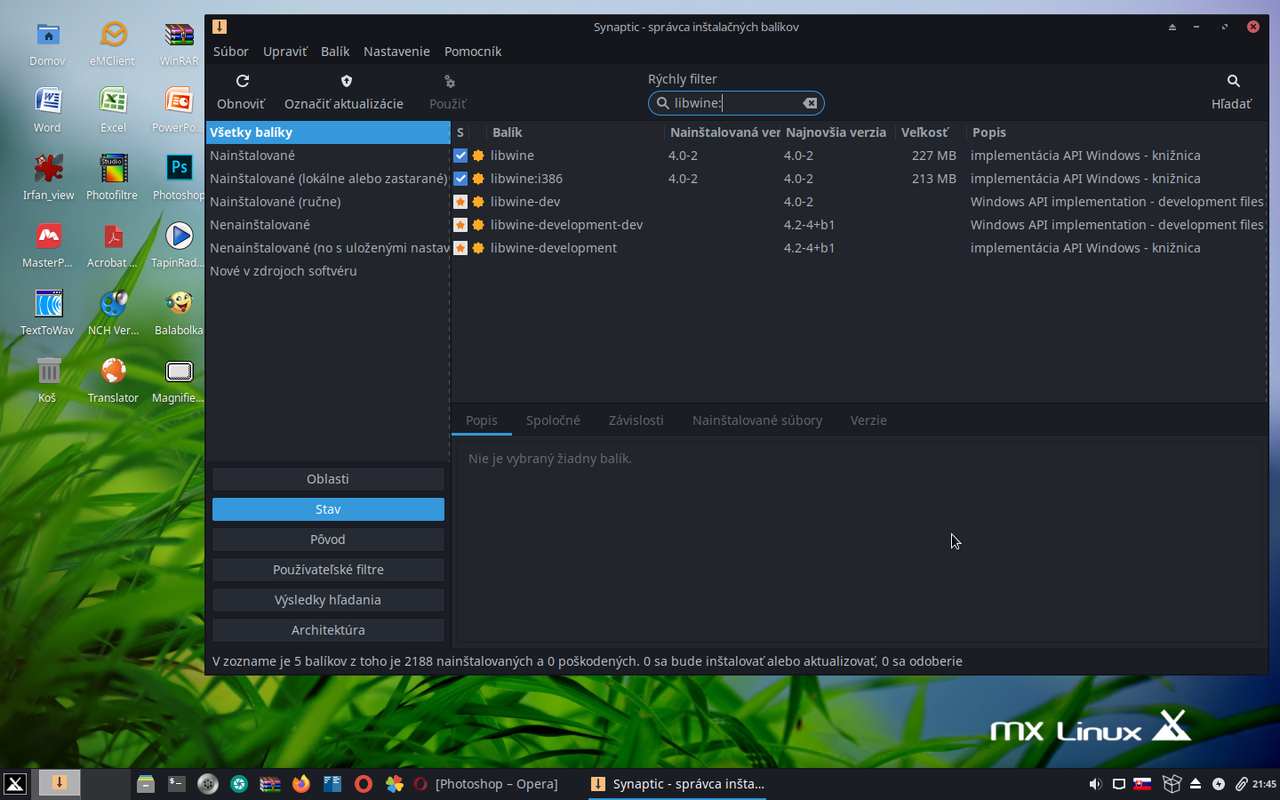Screen dimensions: 1280x800
Task: Click the support star icon beside libwine-dev
Action: (479, 202)
